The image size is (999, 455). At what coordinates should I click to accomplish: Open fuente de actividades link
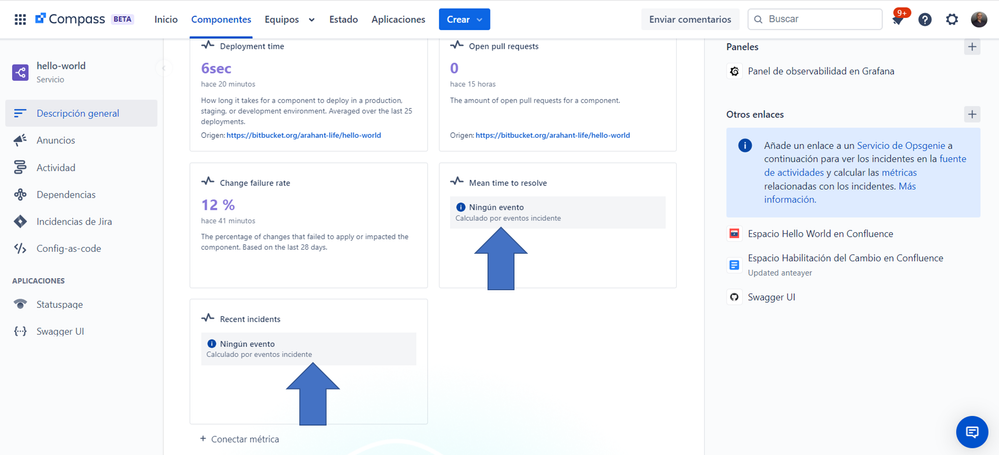(x=865, y=166)
